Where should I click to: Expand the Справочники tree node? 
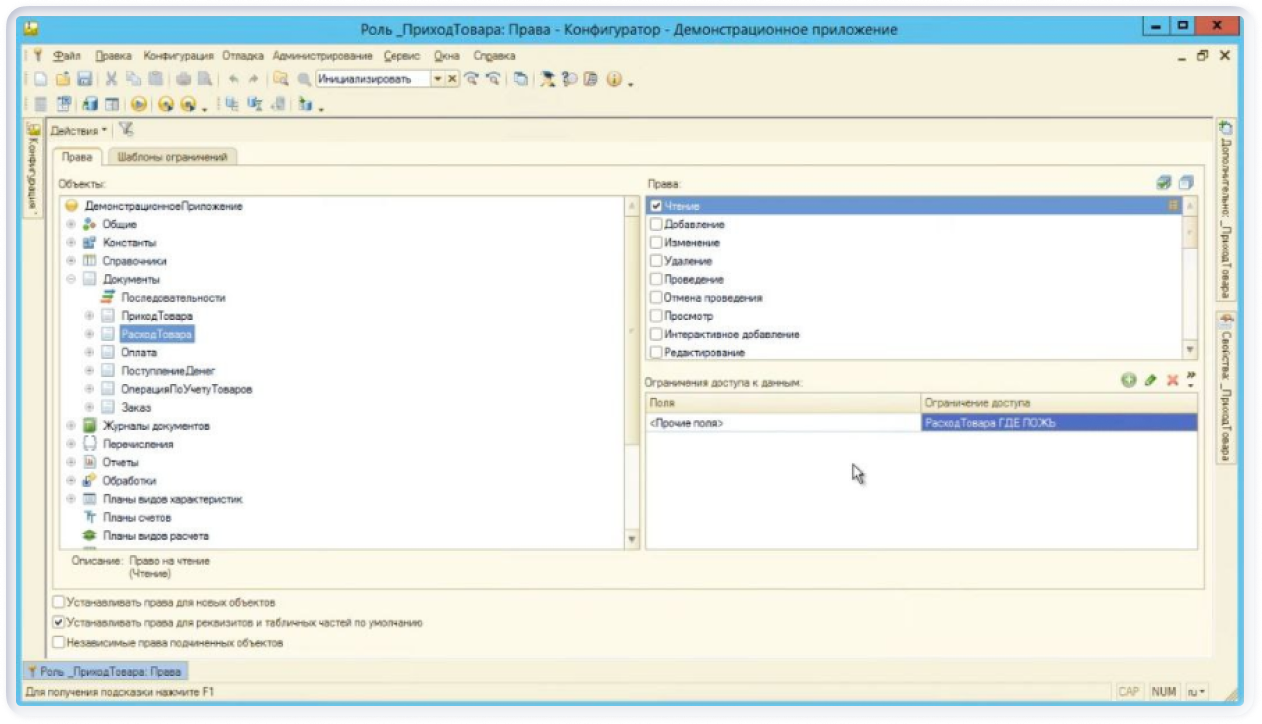tap(71, 261)
